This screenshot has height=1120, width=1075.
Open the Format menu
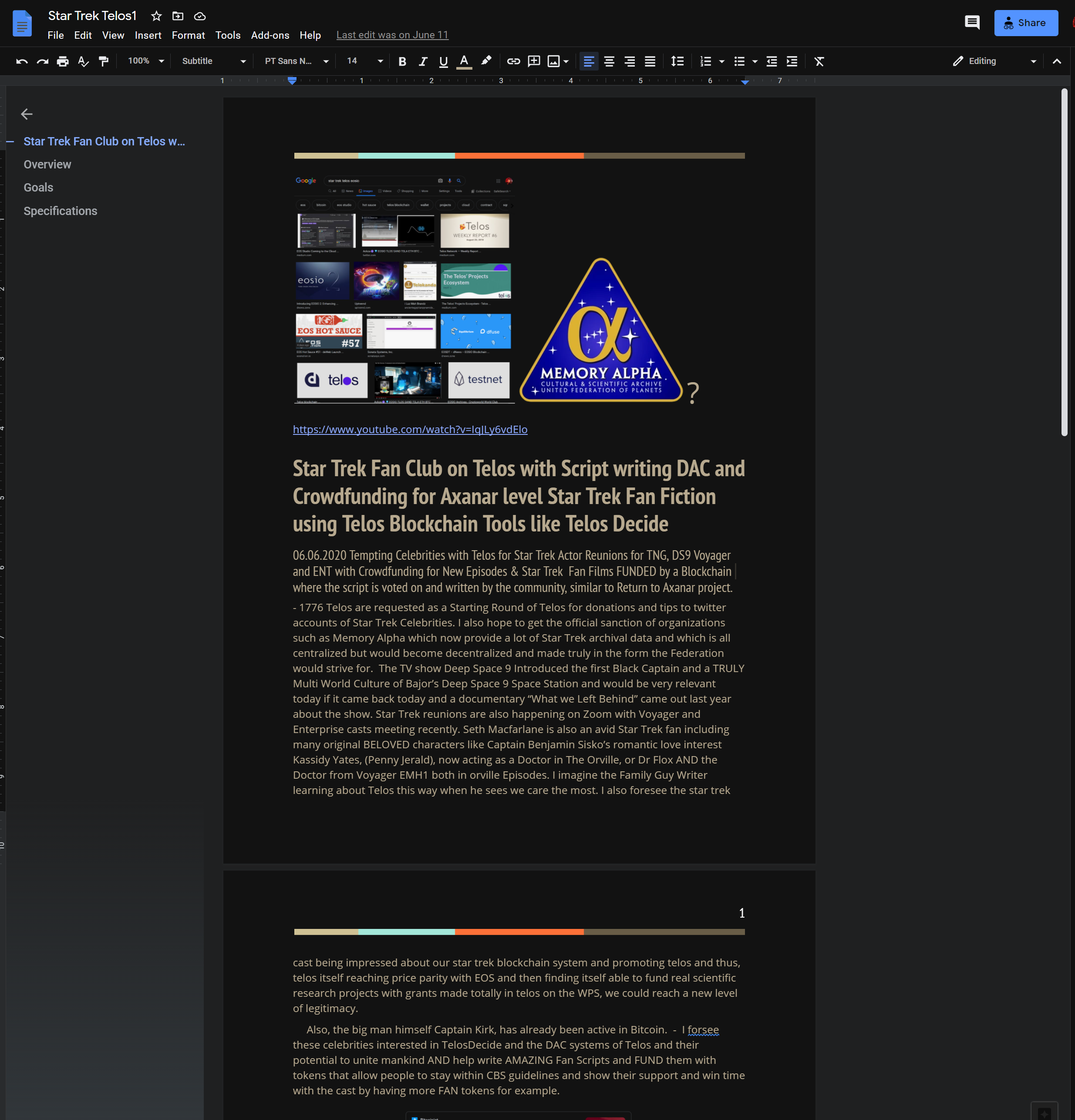coord(188,35)
